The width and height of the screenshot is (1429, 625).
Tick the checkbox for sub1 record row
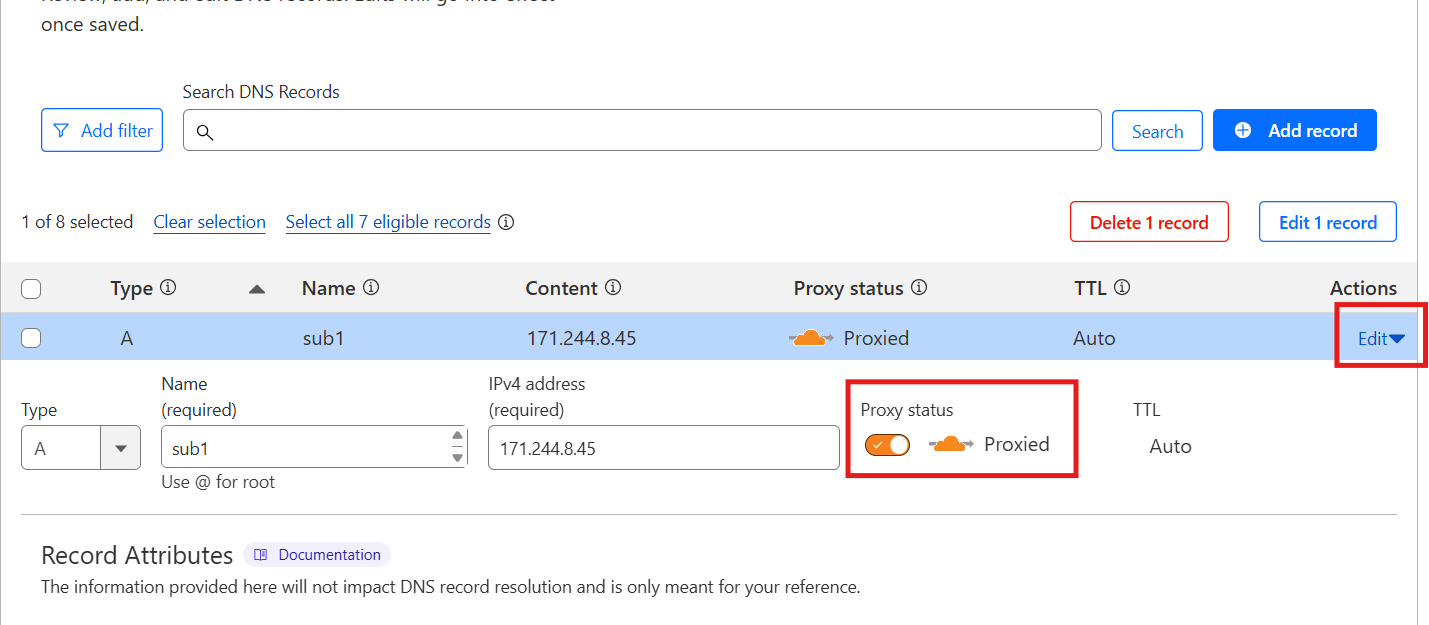[31, 338]
